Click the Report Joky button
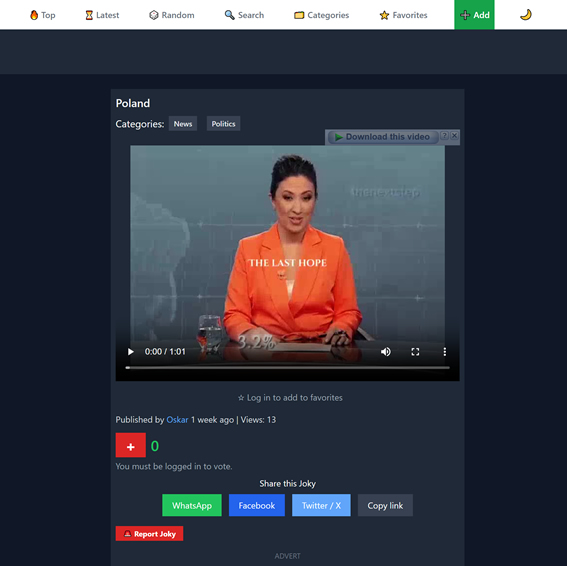This screenshot has width=567, height=566. 149,533
